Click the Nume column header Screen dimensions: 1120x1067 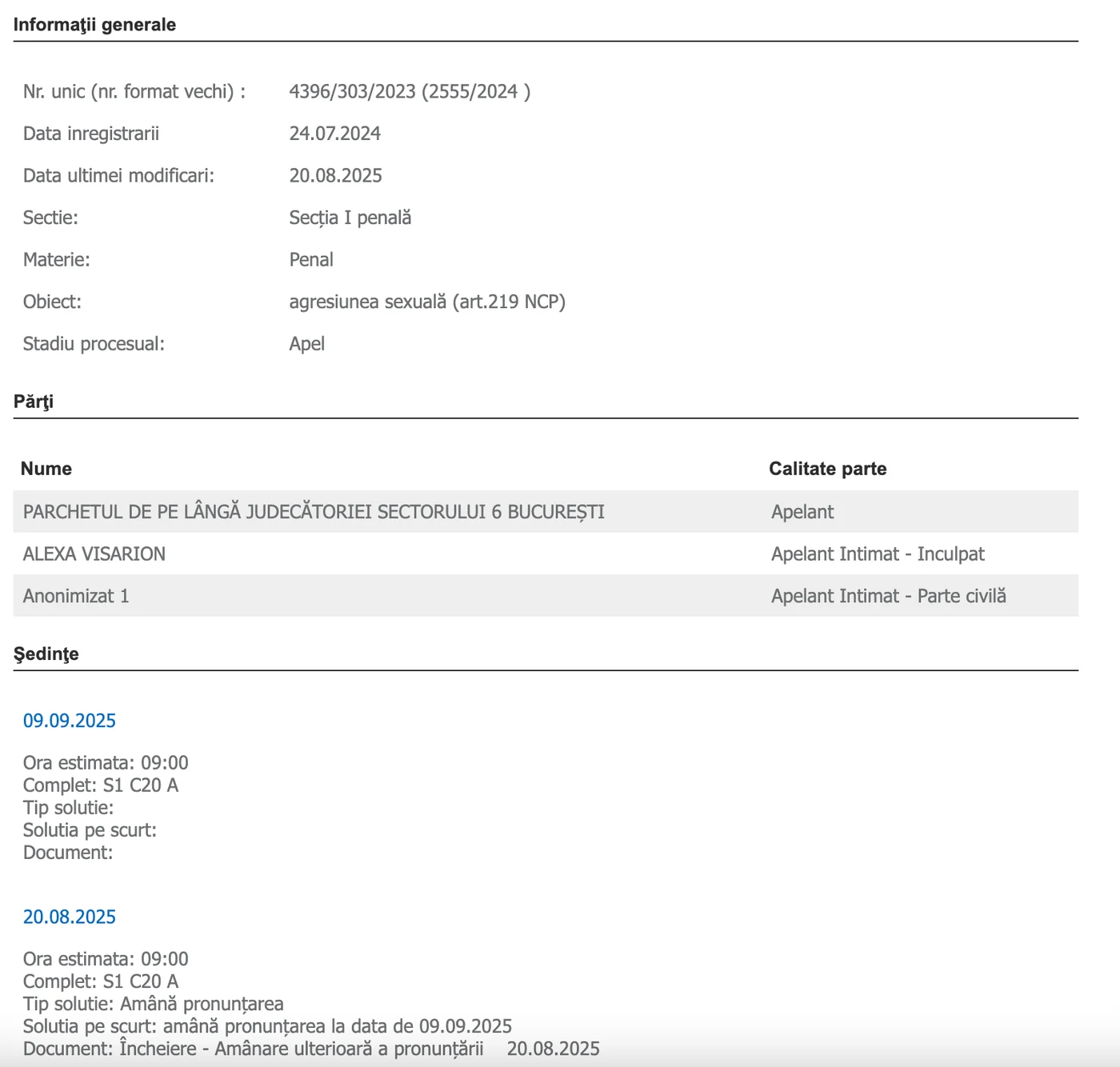click(46, 469)
